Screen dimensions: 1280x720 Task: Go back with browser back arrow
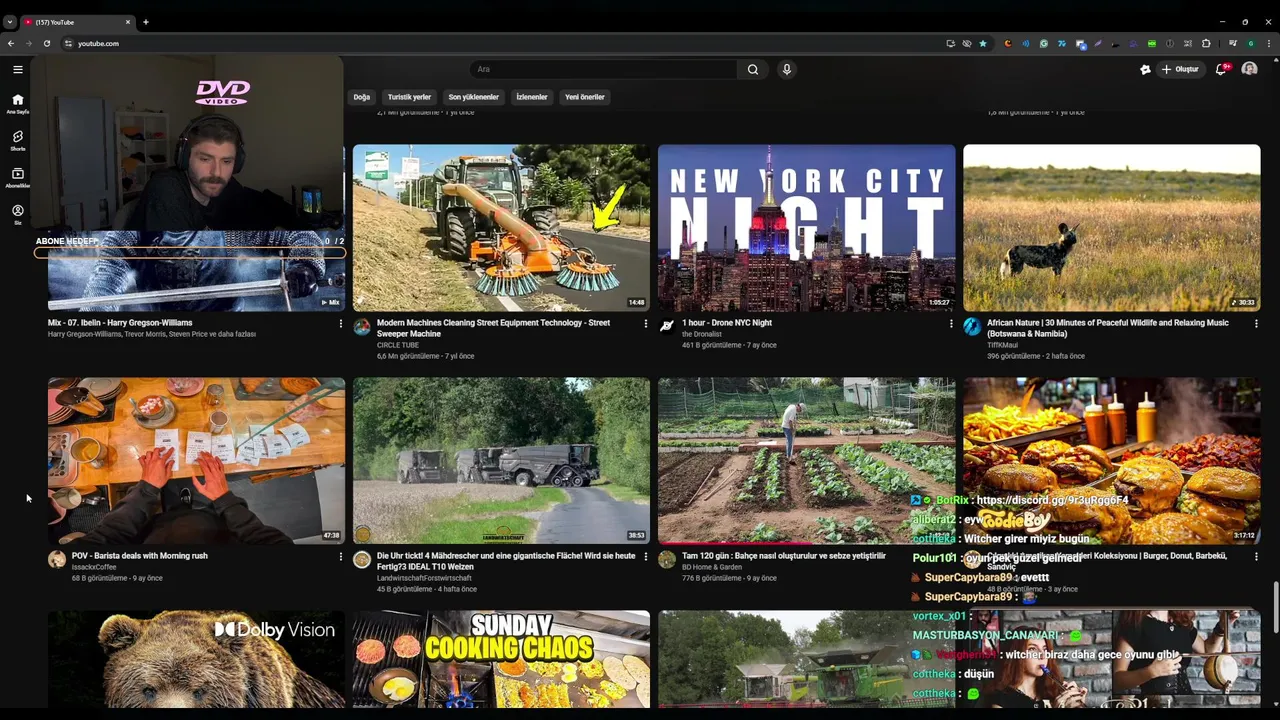point(11,43)
